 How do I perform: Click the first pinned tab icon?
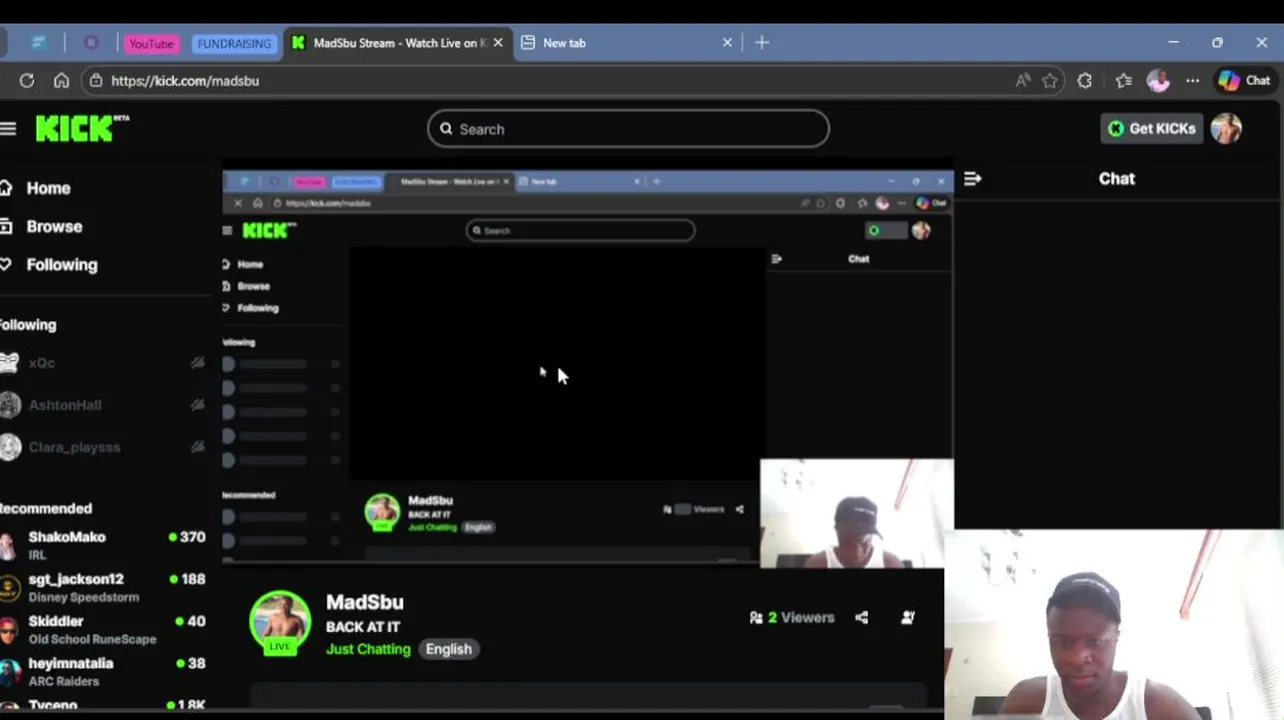tap(39, 43)
